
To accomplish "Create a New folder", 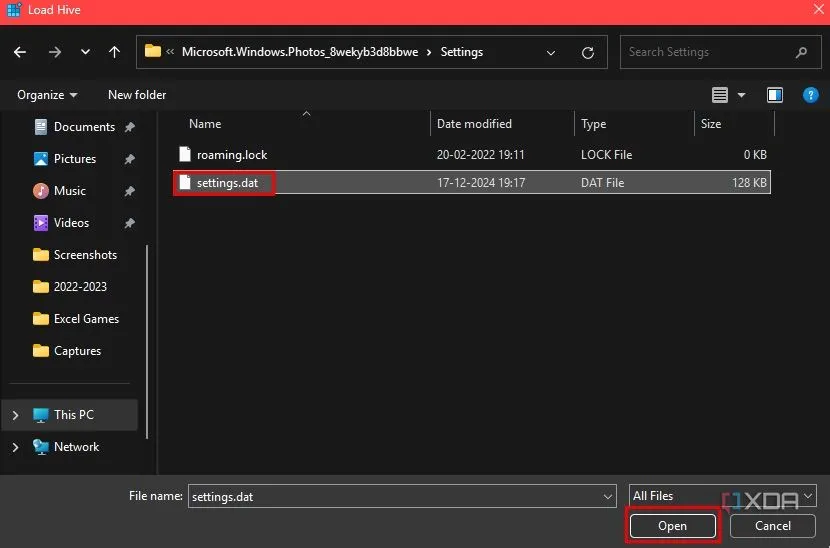I will [x=137, y=95].
